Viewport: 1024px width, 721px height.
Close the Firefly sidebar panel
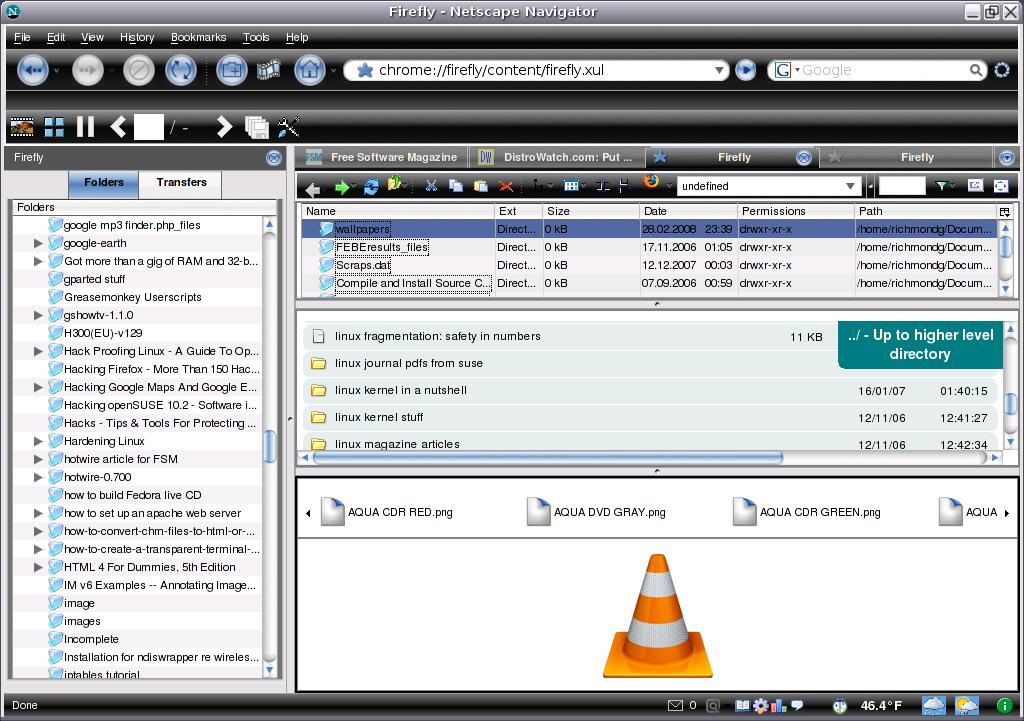coord(274,157)
